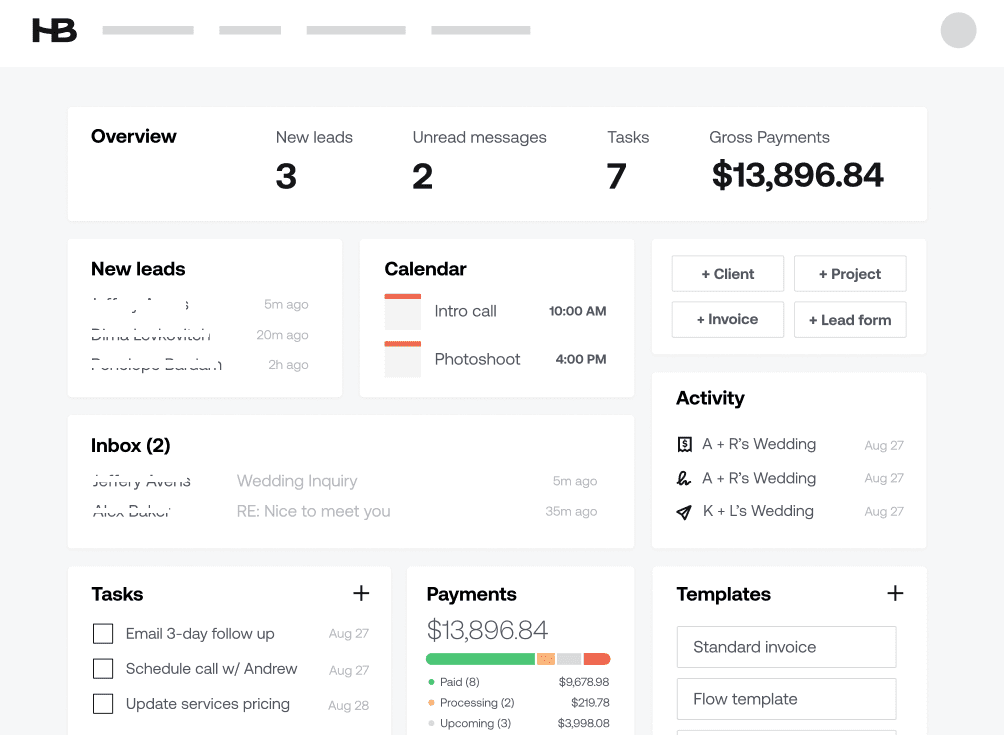This screenshot has width=1004, height=735.
Task: Click the $219.78 processing amount
Action: 590,702
